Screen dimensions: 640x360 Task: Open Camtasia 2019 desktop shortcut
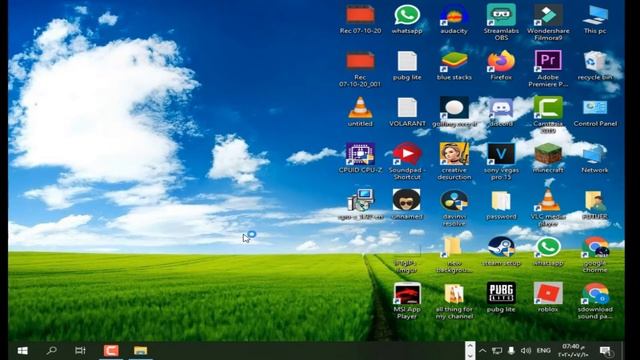click(548, 115)
